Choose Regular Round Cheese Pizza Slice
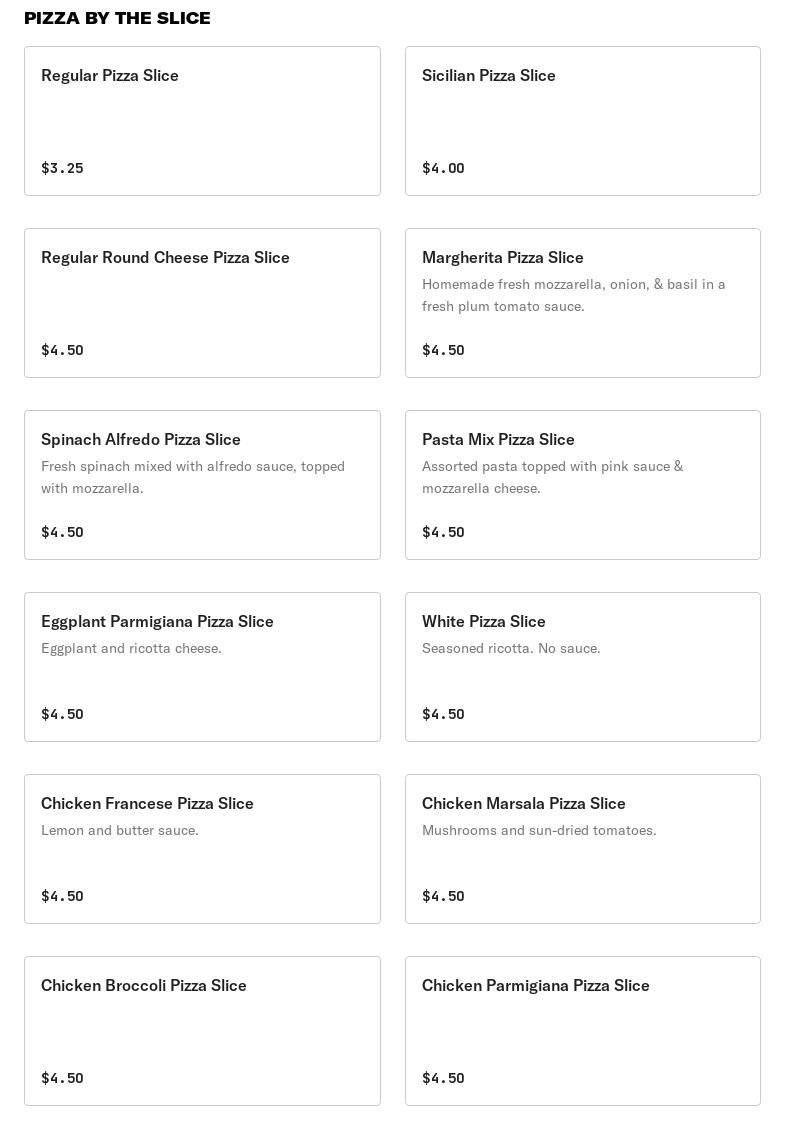The image size is (785, 1136). point(202,303)
